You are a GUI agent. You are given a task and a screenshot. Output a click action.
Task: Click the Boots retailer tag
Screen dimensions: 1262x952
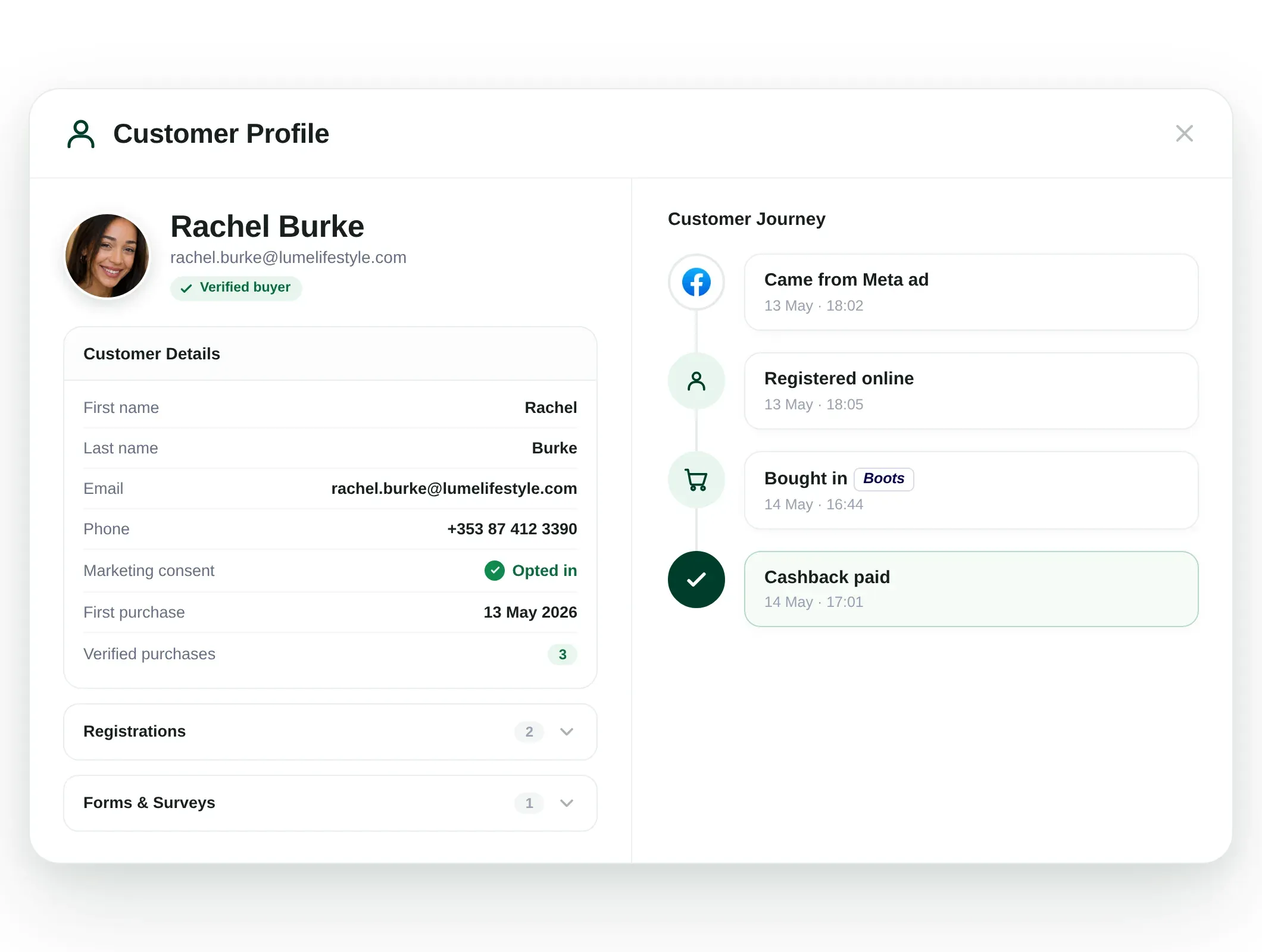point(883,478)
